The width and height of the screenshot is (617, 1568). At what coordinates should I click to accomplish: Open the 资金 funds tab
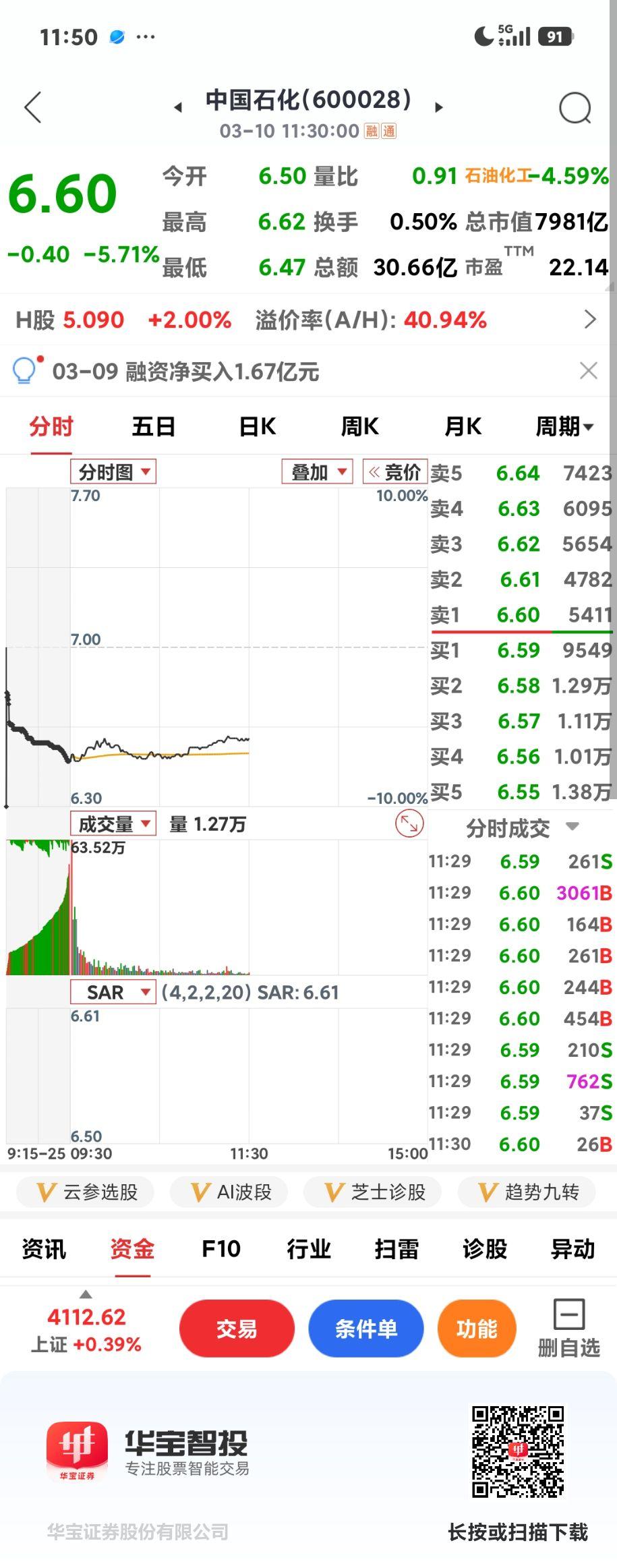pos(132,1248)
